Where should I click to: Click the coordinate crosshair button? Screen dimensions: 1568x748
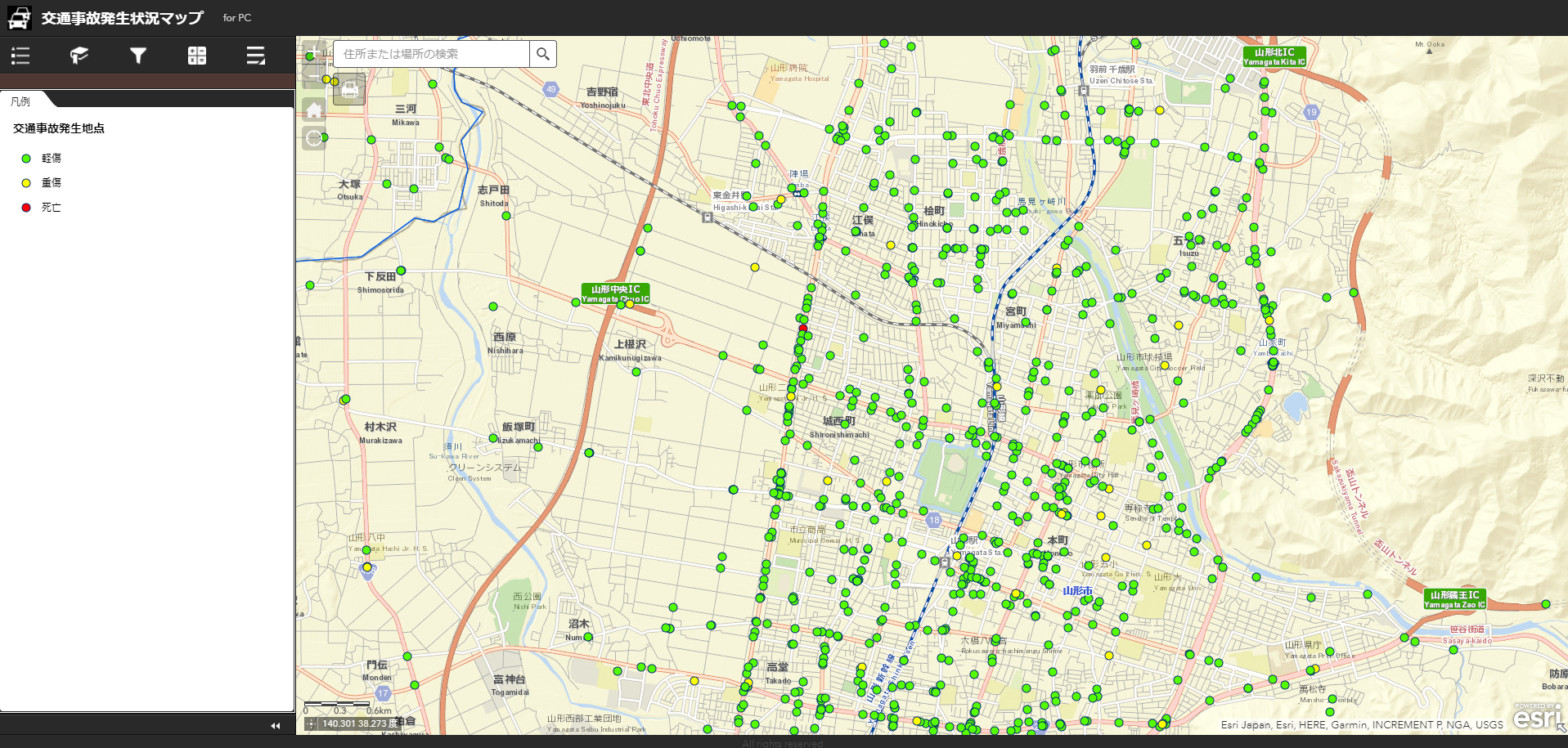point(312,723)
